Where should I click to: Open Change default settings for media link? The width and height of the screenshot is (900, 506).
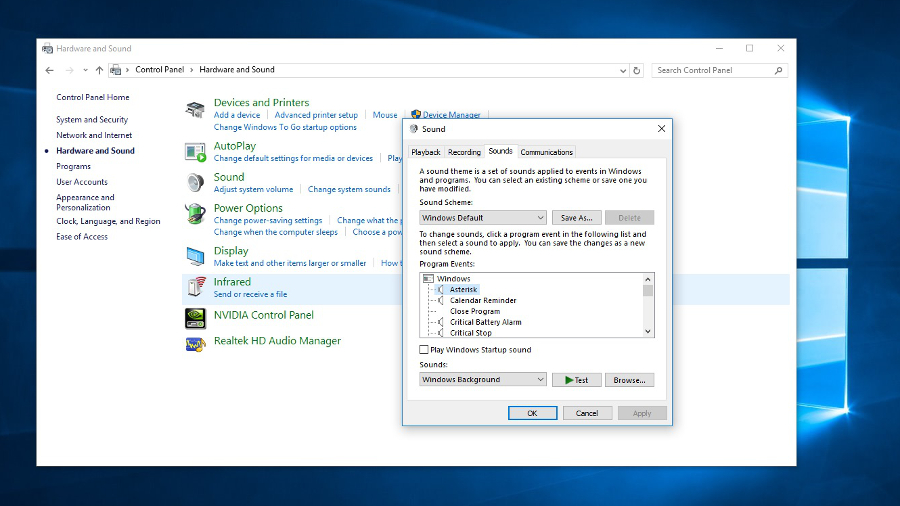click(x=293, y=158)
